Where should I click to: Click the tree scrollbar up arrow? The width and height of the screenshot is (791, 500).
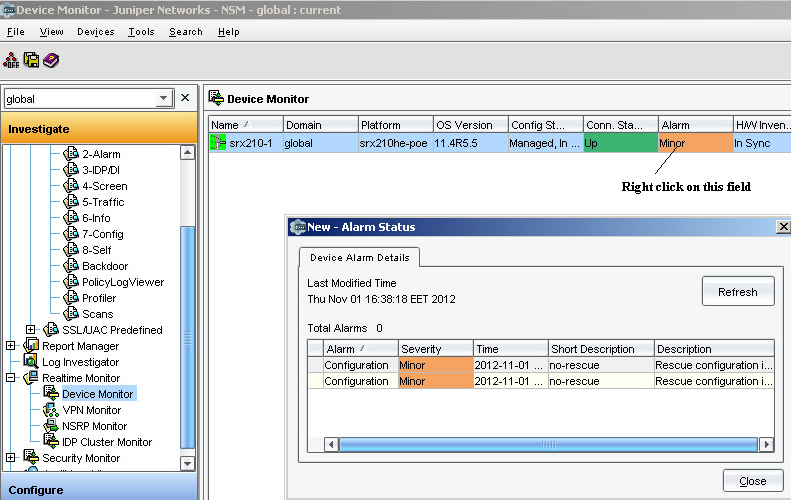click(188, 152)
